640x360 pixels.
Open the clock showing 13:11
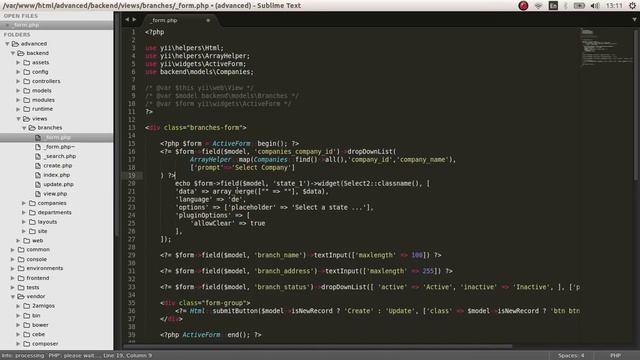click(614, 6)
